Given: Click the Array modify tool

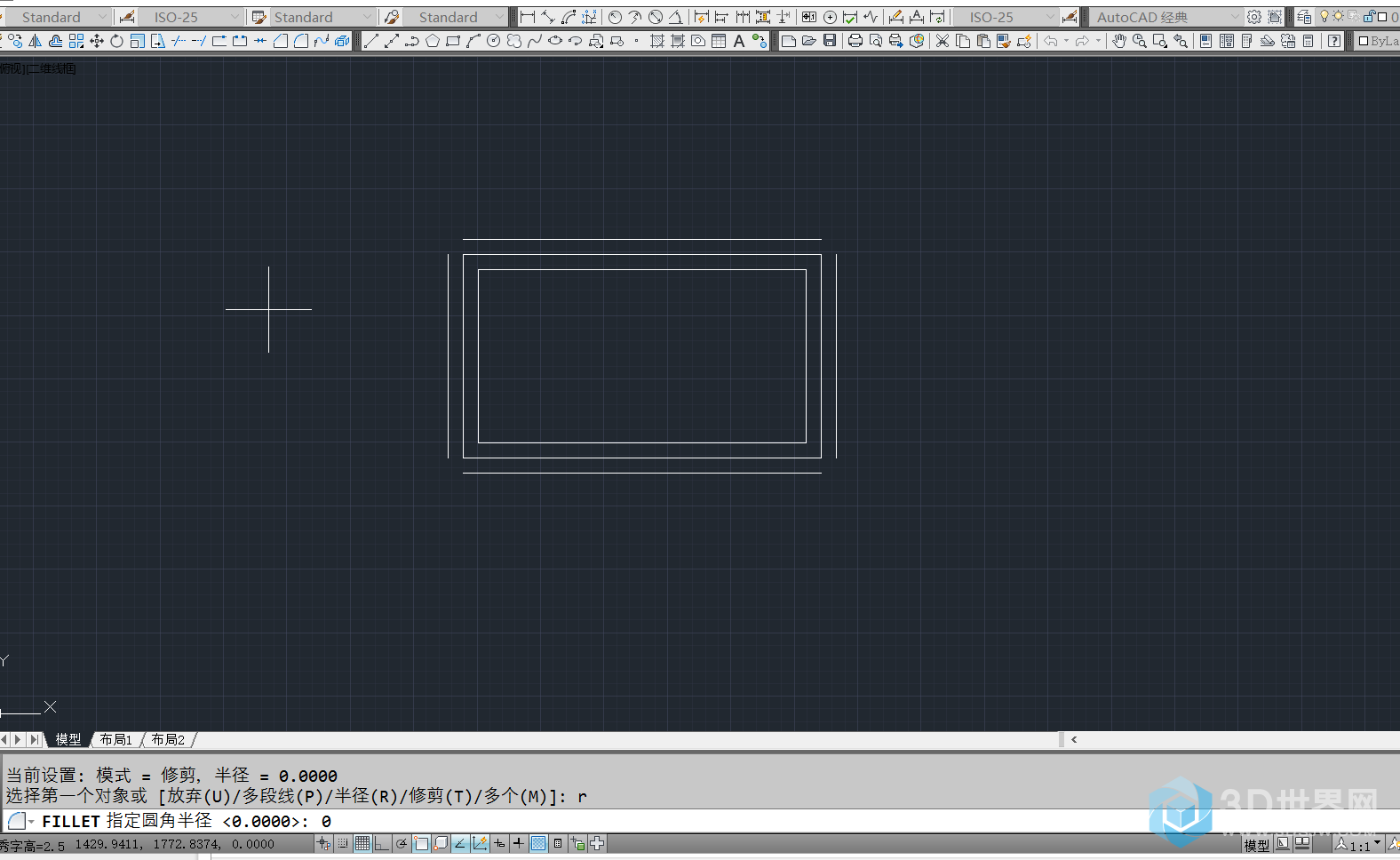Looking at the screenshot, I should (76, 41).
